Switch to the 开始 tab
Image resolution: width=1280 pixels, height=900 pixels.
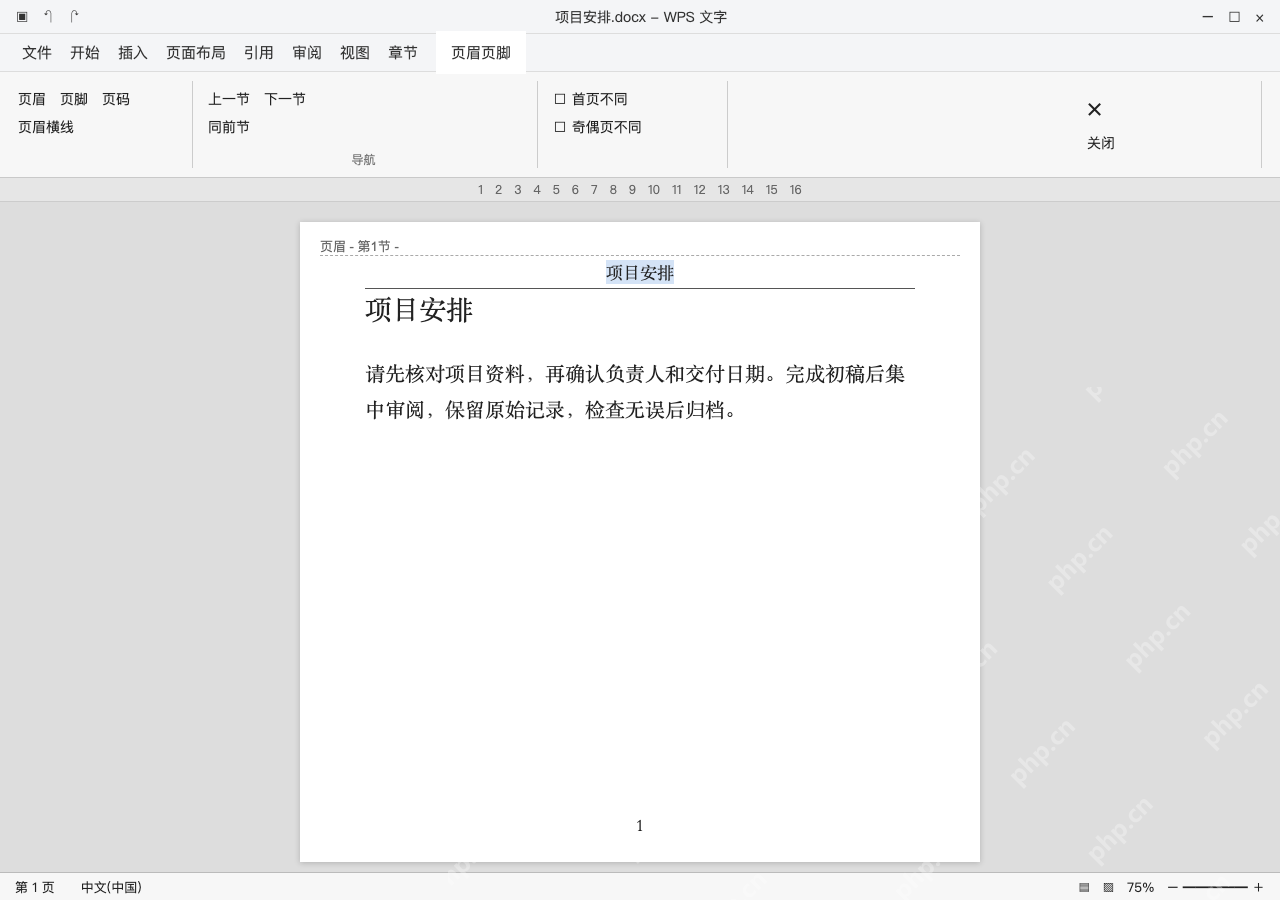85,53
